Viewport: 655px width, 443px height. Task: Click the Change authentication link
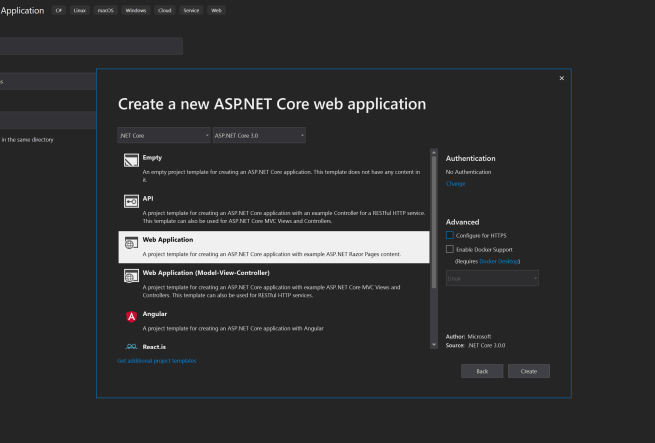pyautogui.click(x=455, y=184)
